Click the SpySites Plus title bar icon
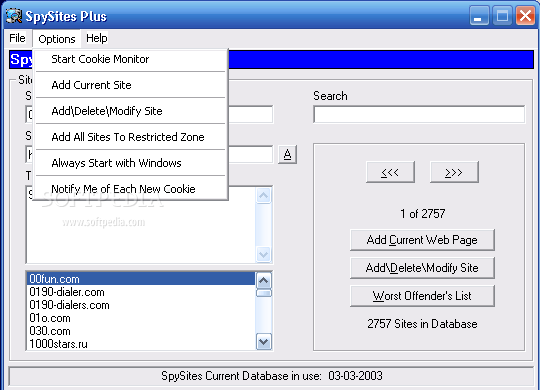The width and height of the screenshot is (540, 390). [14, 16]
